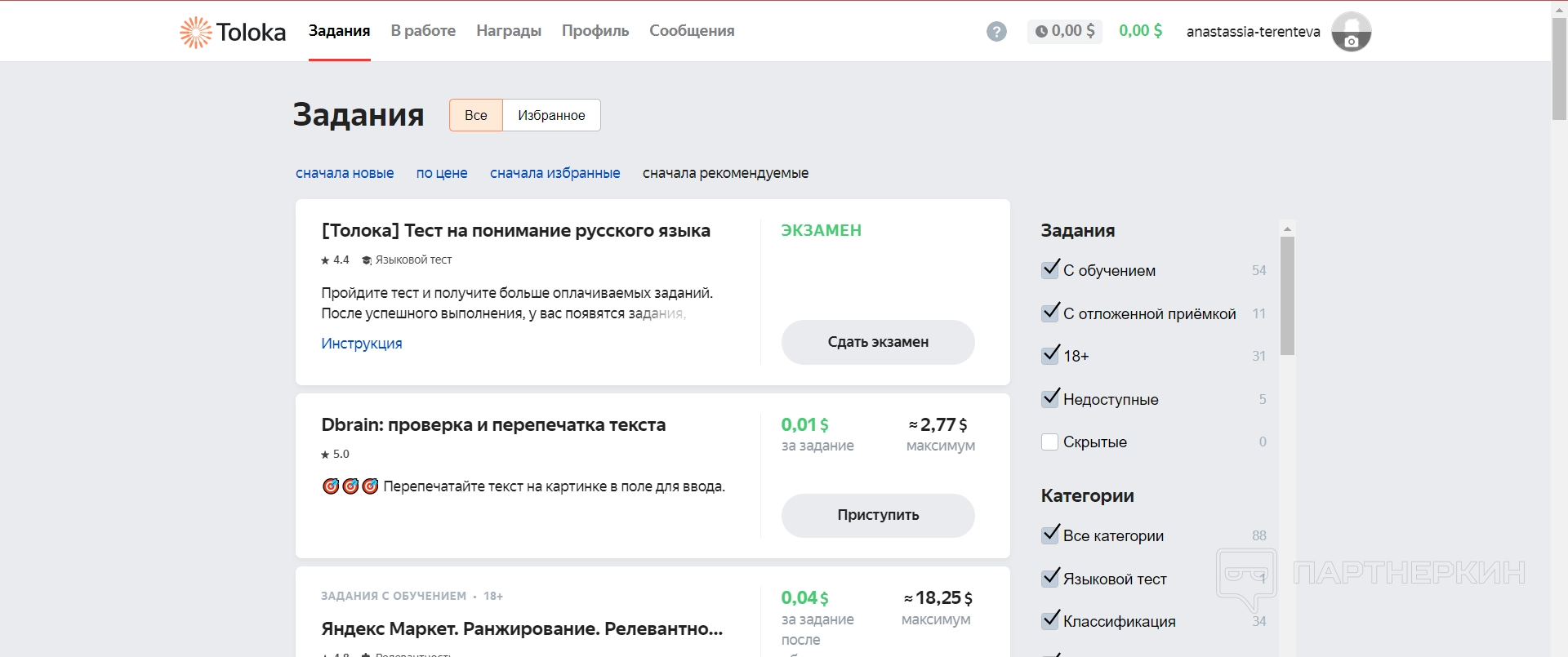The width and height of the screenshot is (1568, 657).
Task: Switch to the В работе tab
Action: point(423,31)
